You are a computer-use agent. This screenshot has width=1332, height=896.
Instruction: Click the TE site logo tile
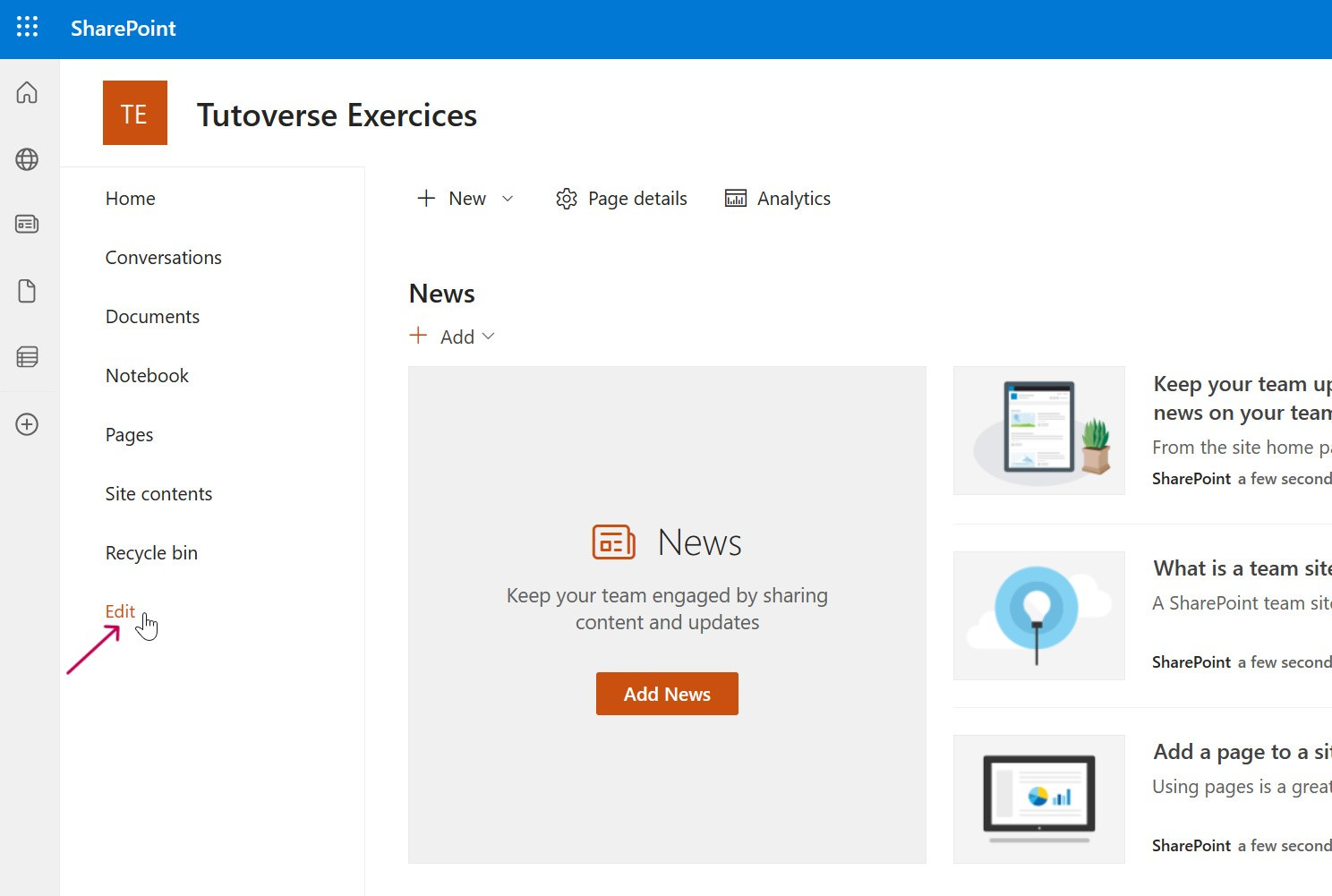135,113
